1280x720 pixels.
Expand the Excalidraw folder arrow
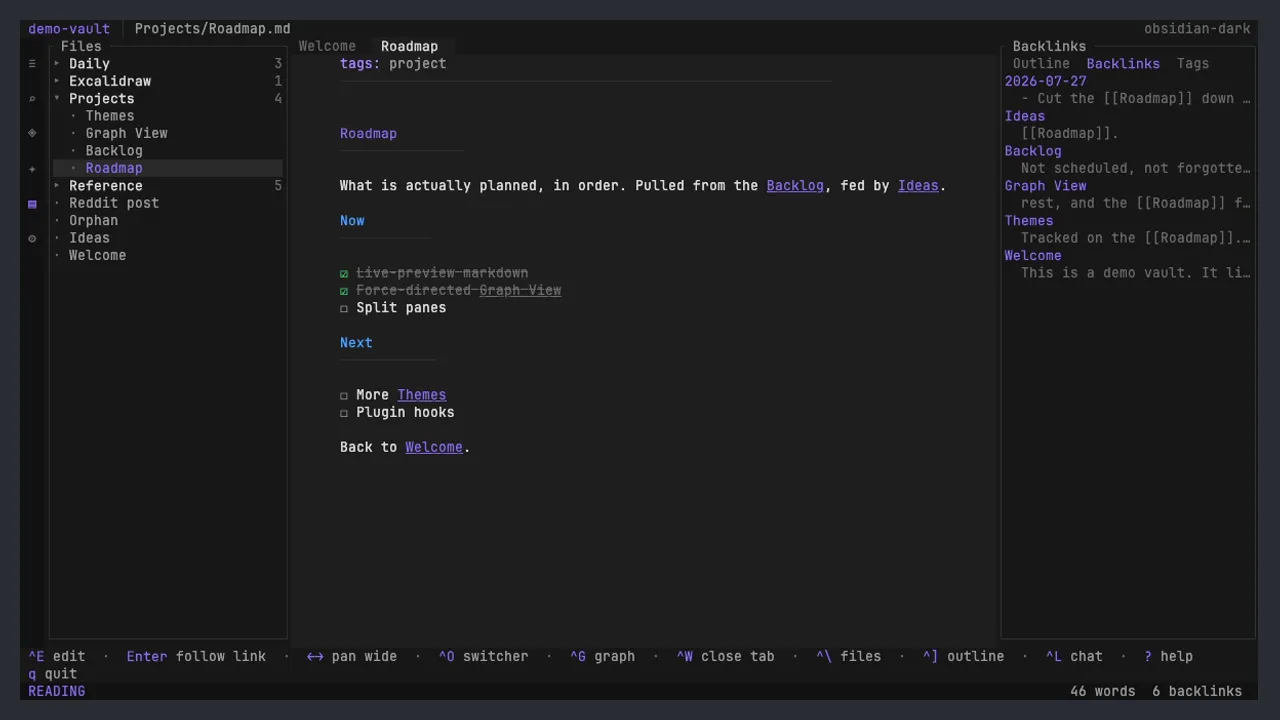(x=57, y=81)
